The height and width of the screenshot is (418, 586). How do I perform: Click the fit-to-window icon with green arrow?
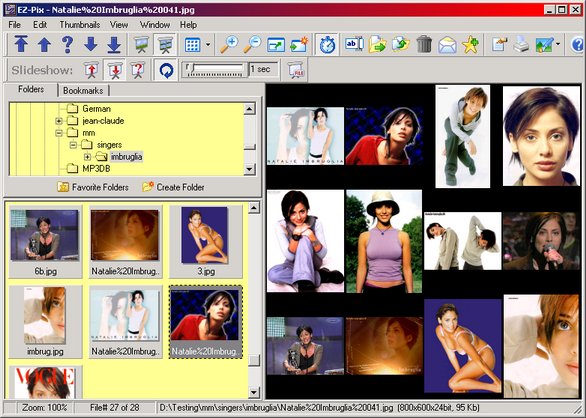coord(276,44)
